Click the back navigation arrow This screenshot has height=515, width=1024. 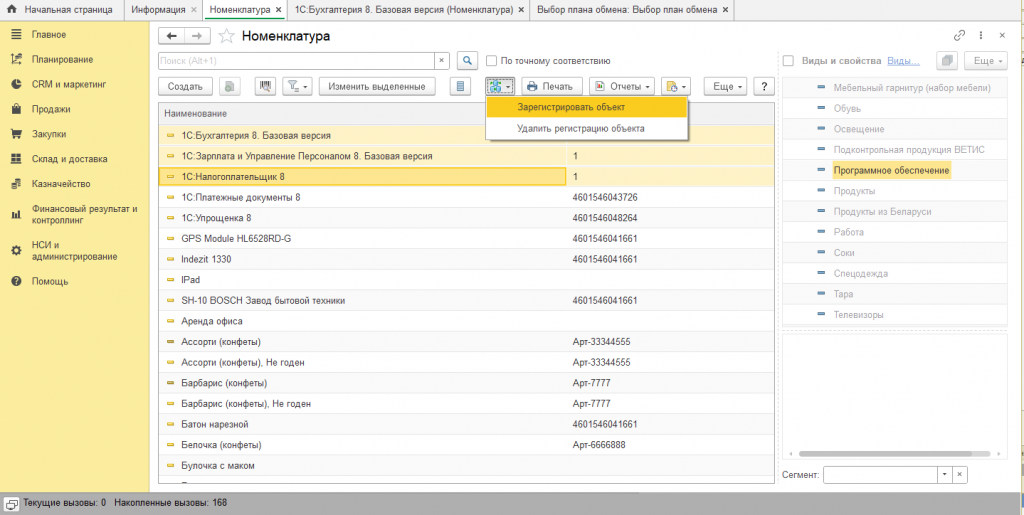[x=172, y=36]
